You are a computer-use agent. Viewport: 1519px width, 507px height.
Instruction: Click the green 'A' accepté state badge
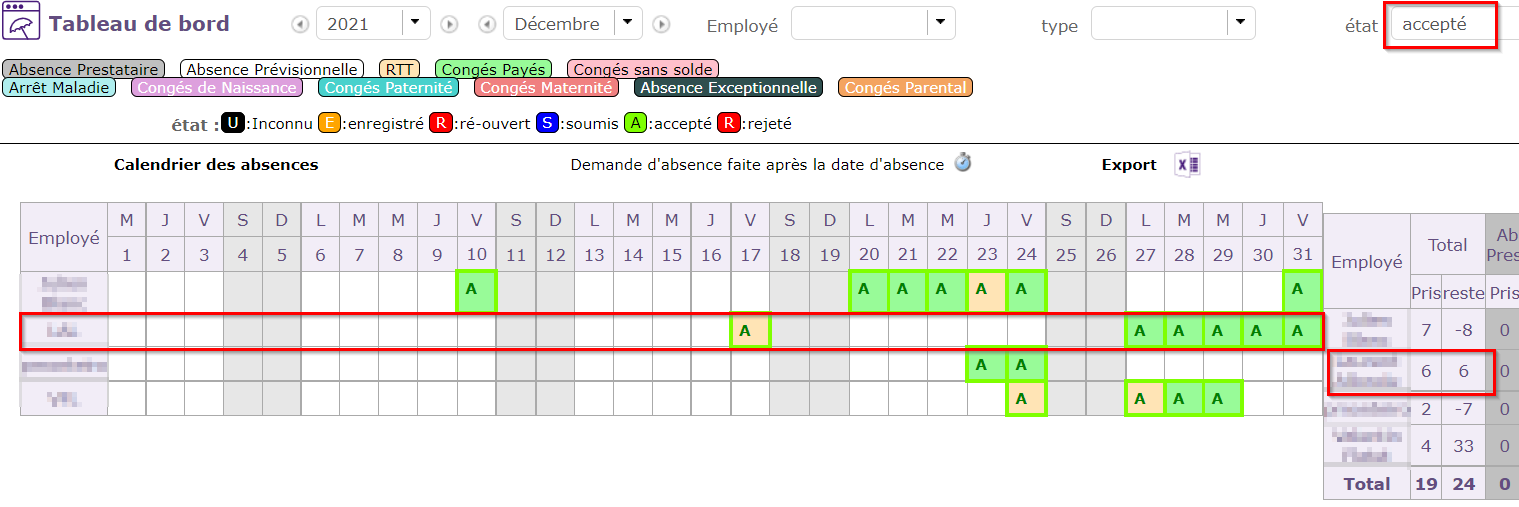(636, 124)
